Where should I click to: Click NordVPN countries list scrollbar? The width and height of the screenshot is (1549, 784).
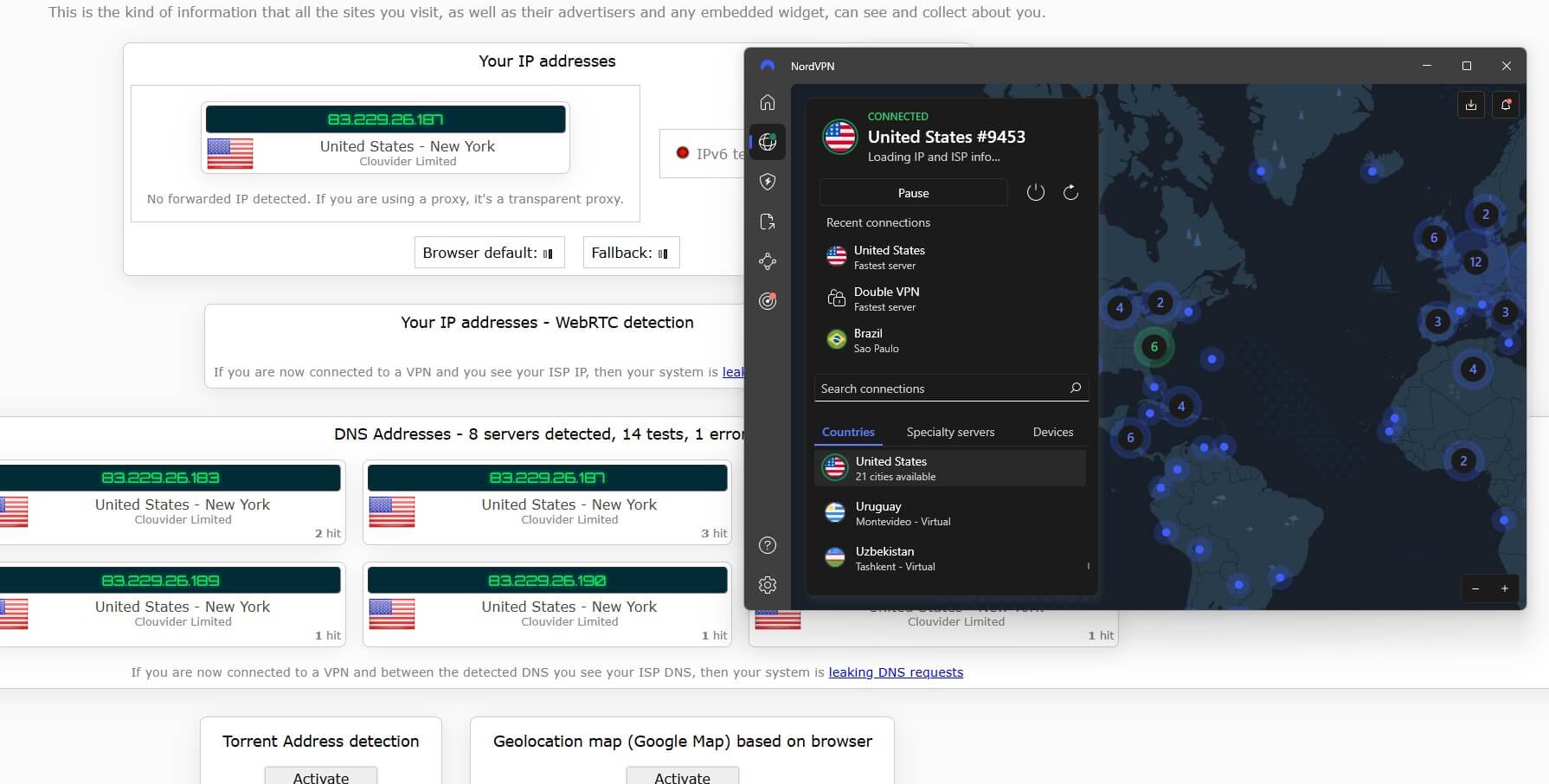click(1088, 566)
